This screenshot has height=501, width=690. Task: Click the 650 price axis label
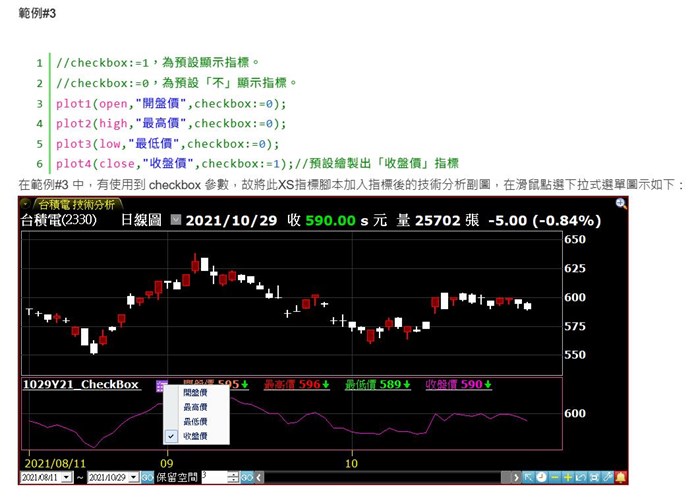575,239
